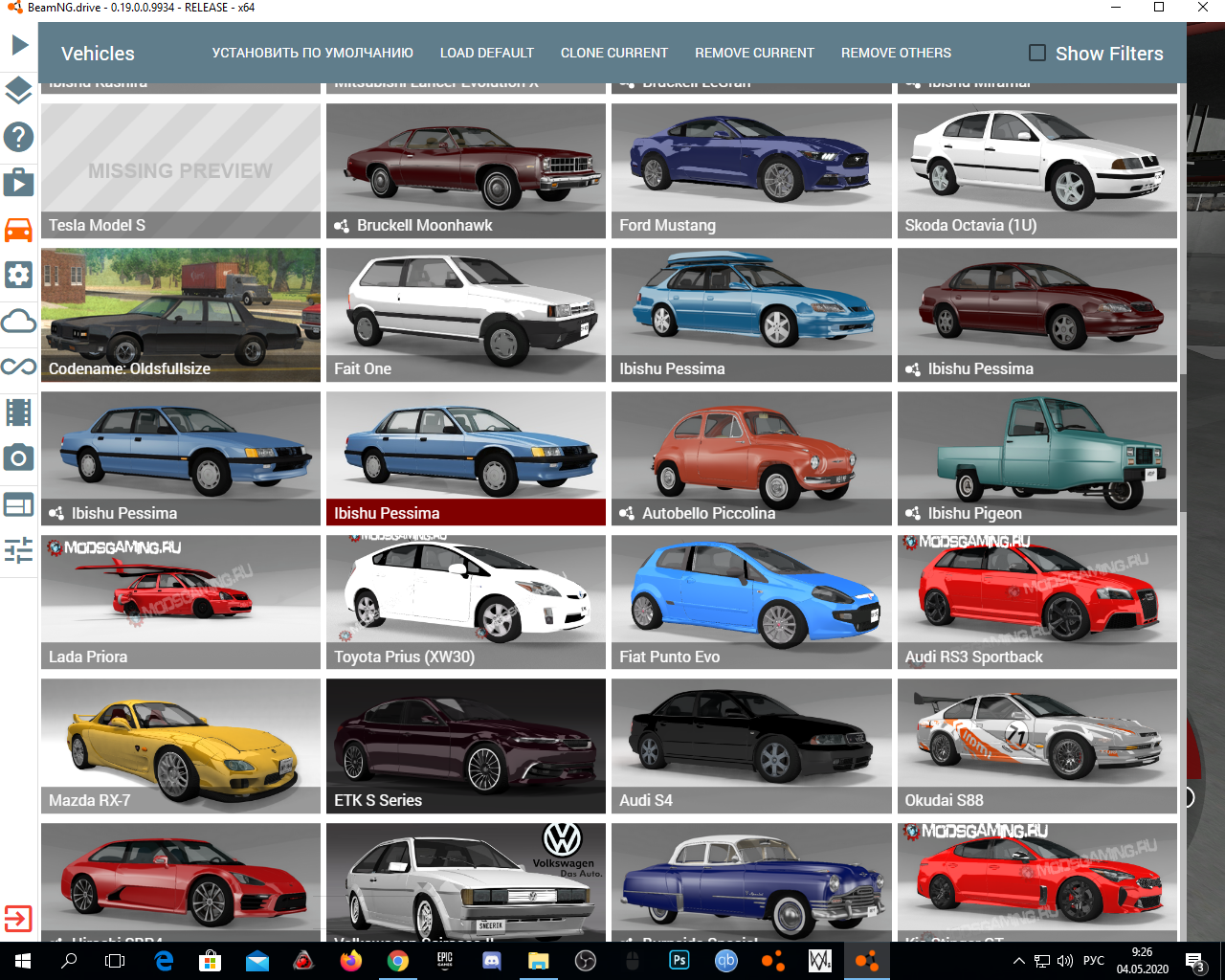Select the Audi RS3 Sportback vehicle
The width and height of the screenshot is (1225, 980).
click(x=1037, y=602)
